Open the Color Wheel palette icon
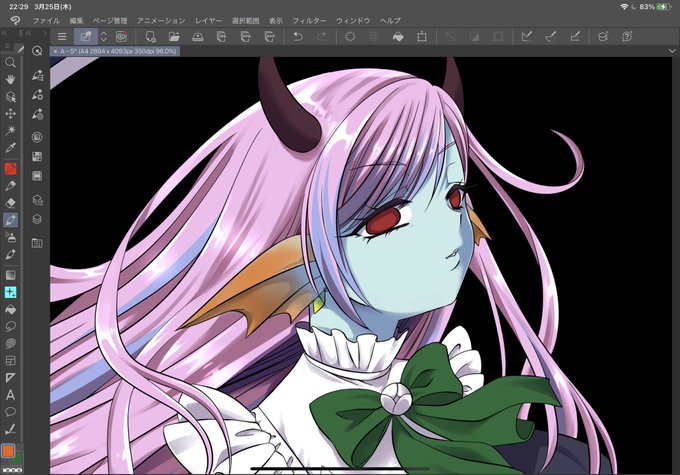Image resolution: width=680 pixels, height=475 pixels. [37, 137]
